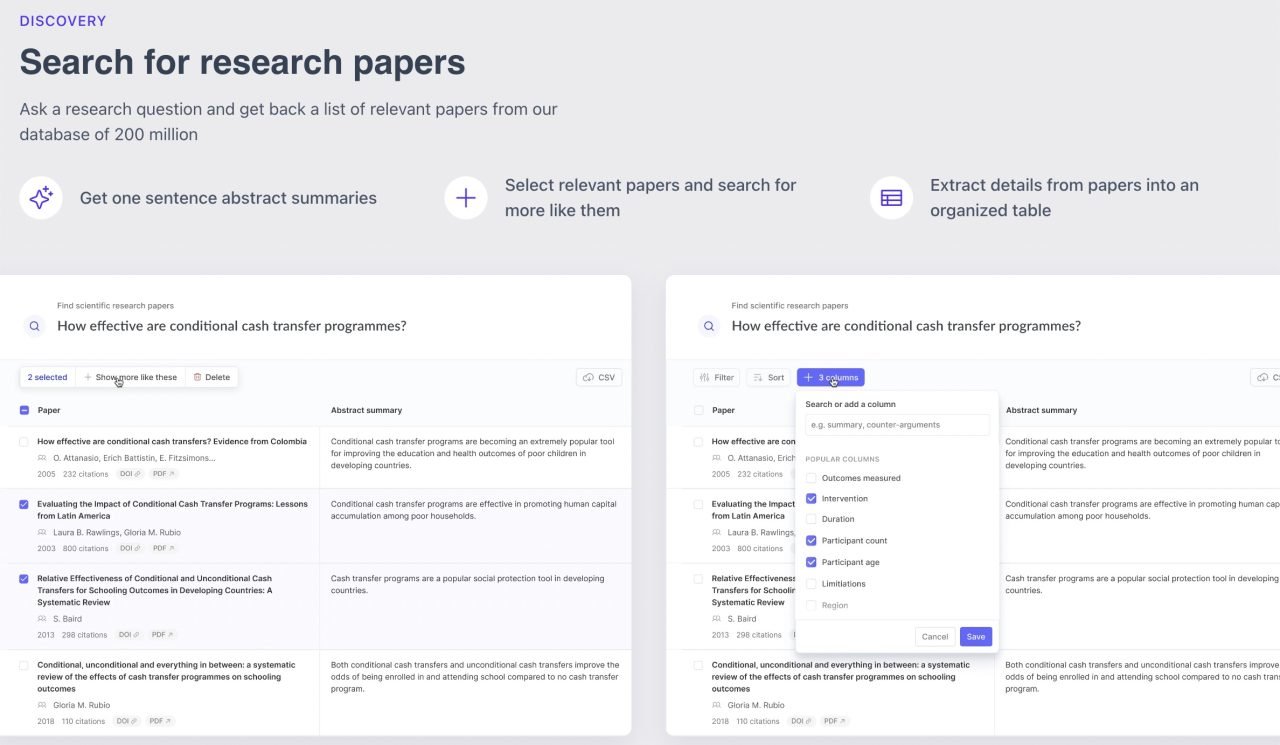1280x745 pixels.
Task: Open the left panel Relative Effectiveness paper title
Action: pyautogui.click(x=155, y=590)
